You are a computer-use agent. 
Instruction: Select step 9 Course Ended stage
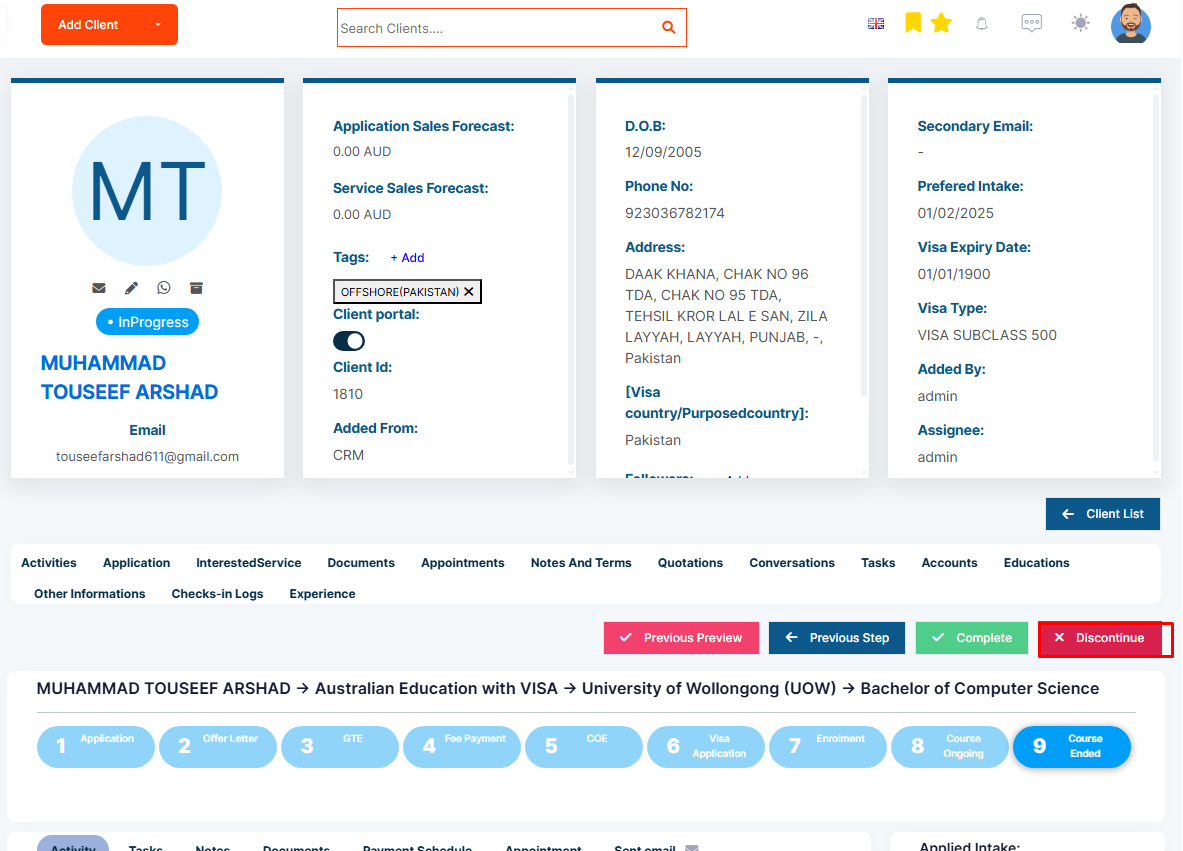(x=1071, y=746)
